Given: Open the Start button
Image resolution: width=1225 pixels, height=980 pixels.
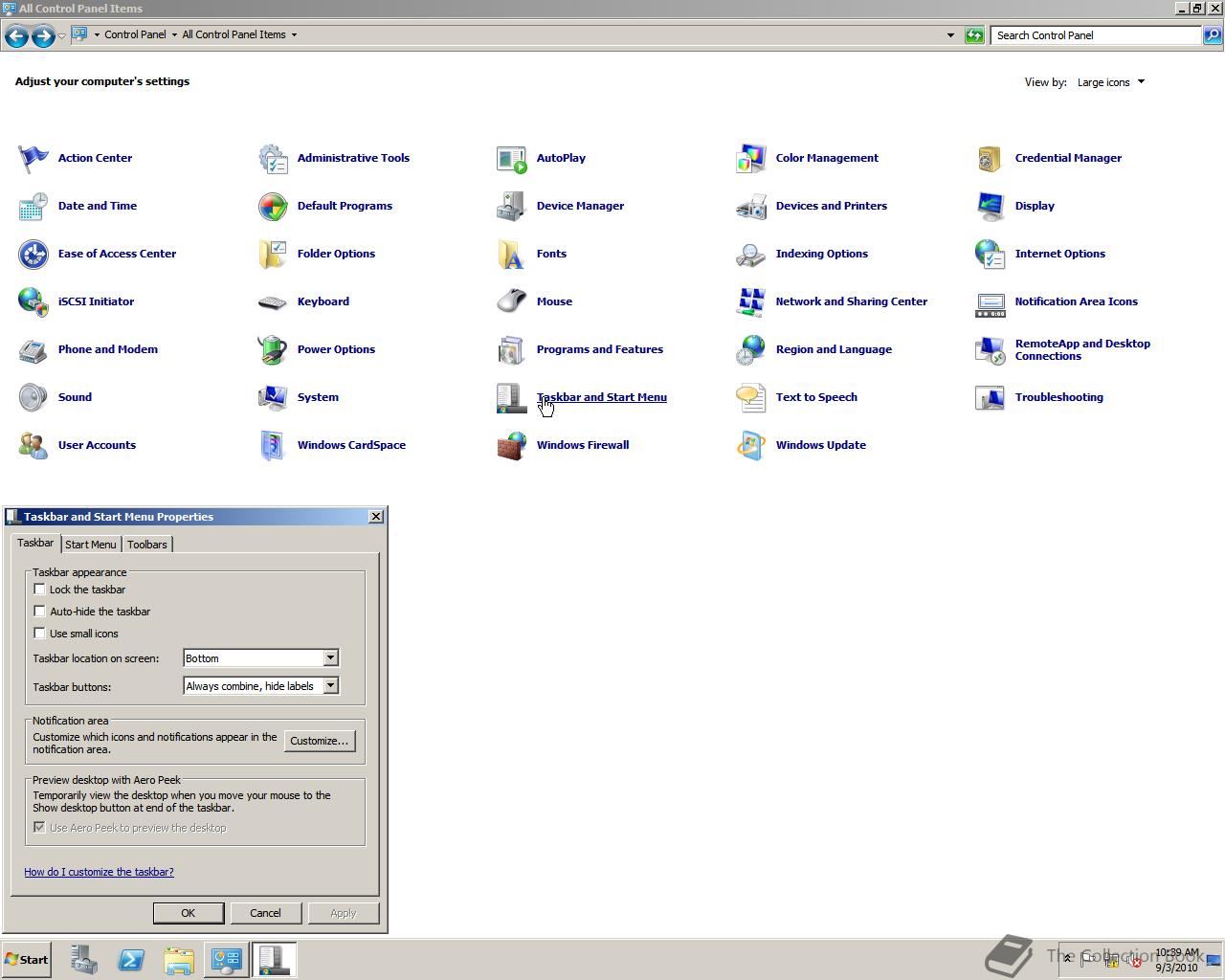Looking at the screenshot, I should click(27, 960).
